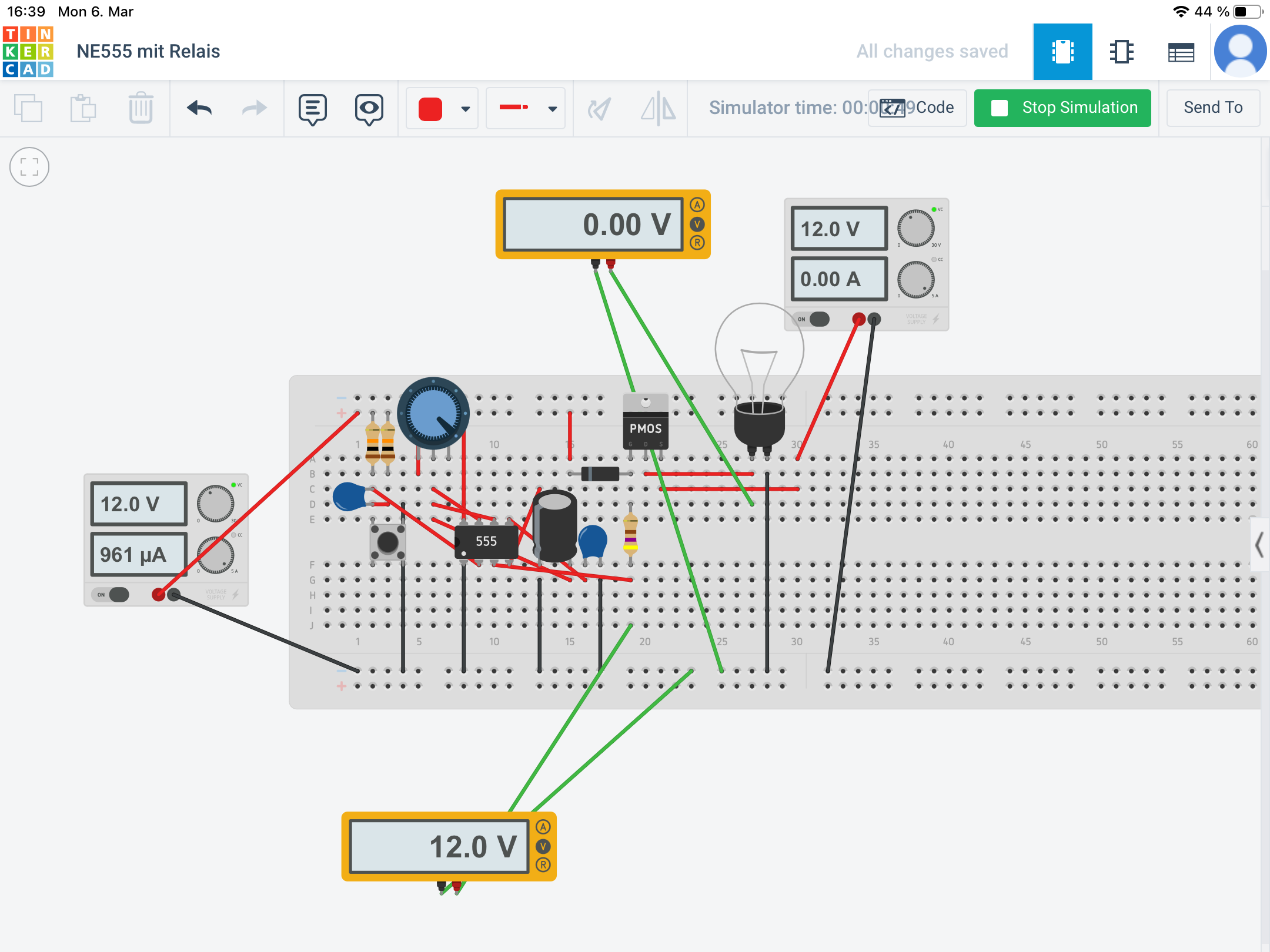Screen dimensions: 1270x952
Task: Click the Copy icon in toolbar
Action: click(x=28, y=108)
